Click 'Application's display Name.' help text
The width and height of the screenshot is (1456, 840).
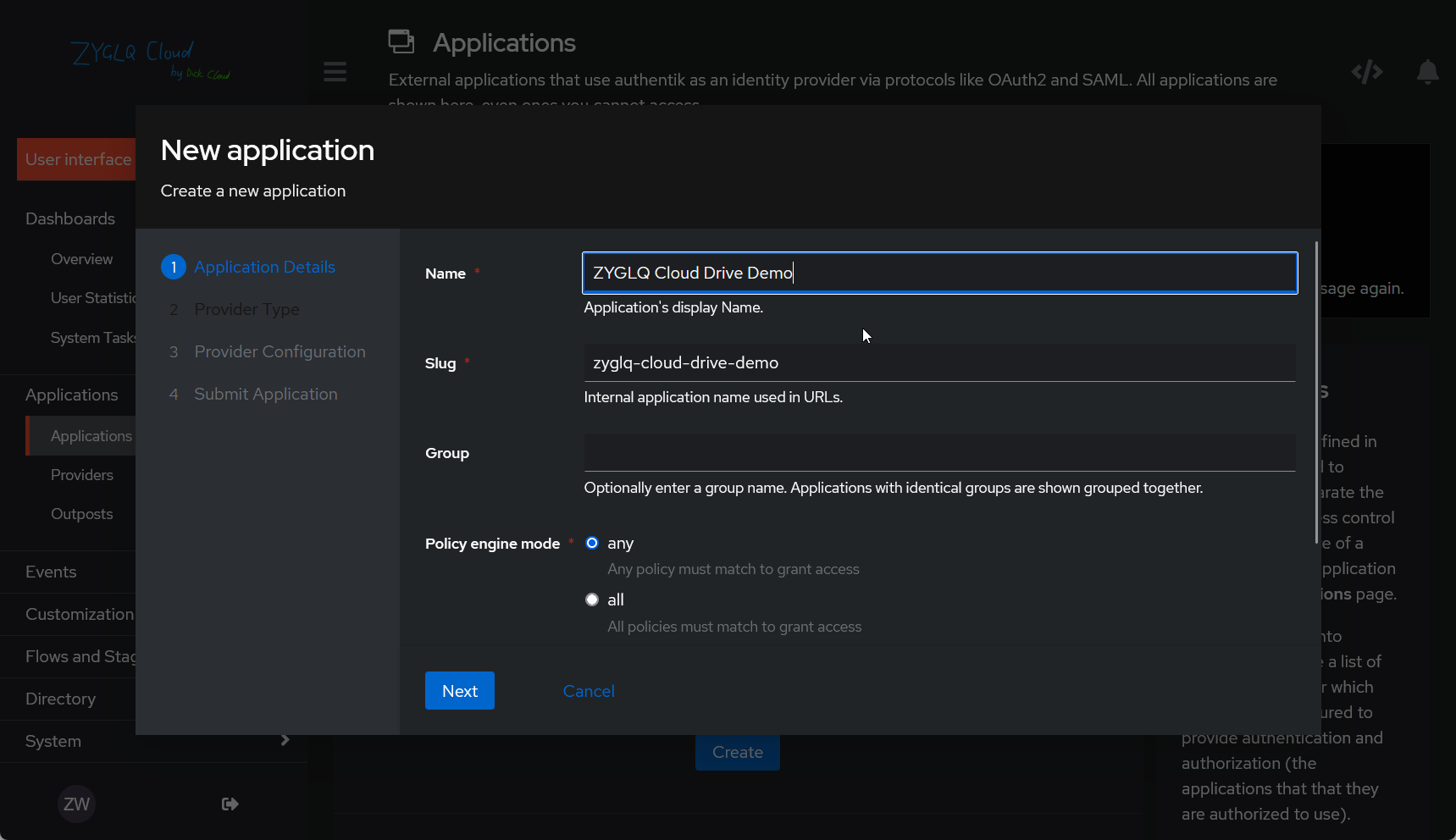(673, 307)
